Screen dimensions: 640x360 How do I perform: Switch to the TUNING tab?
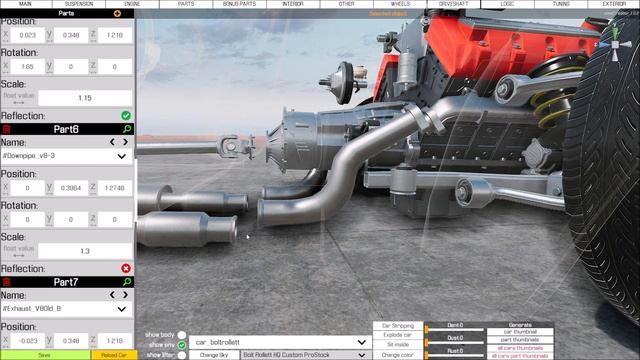[x=561, y=4]
